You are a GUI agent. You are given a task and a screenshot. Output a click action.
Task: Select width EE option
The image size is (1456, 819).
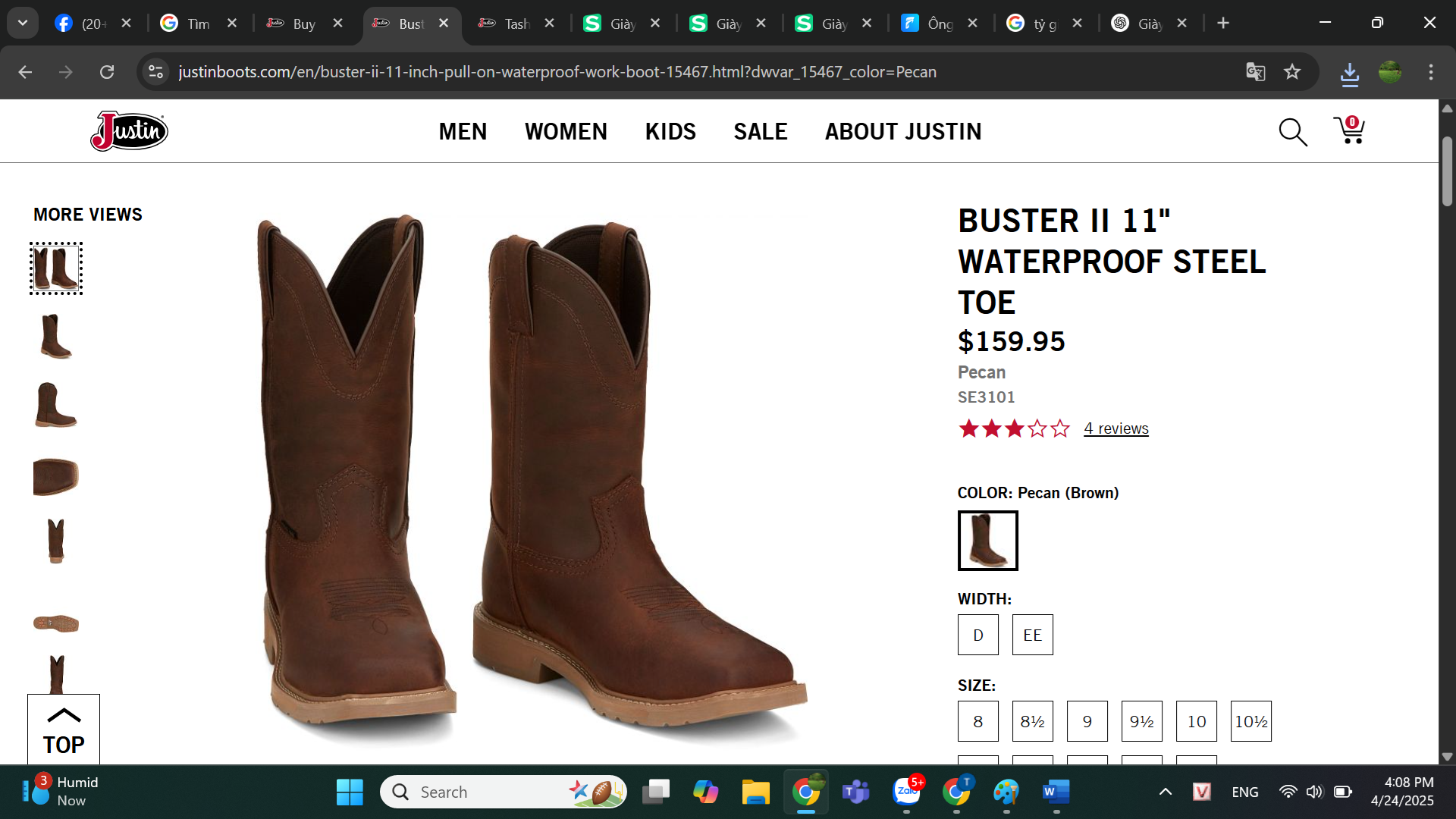pos(1032,635)
